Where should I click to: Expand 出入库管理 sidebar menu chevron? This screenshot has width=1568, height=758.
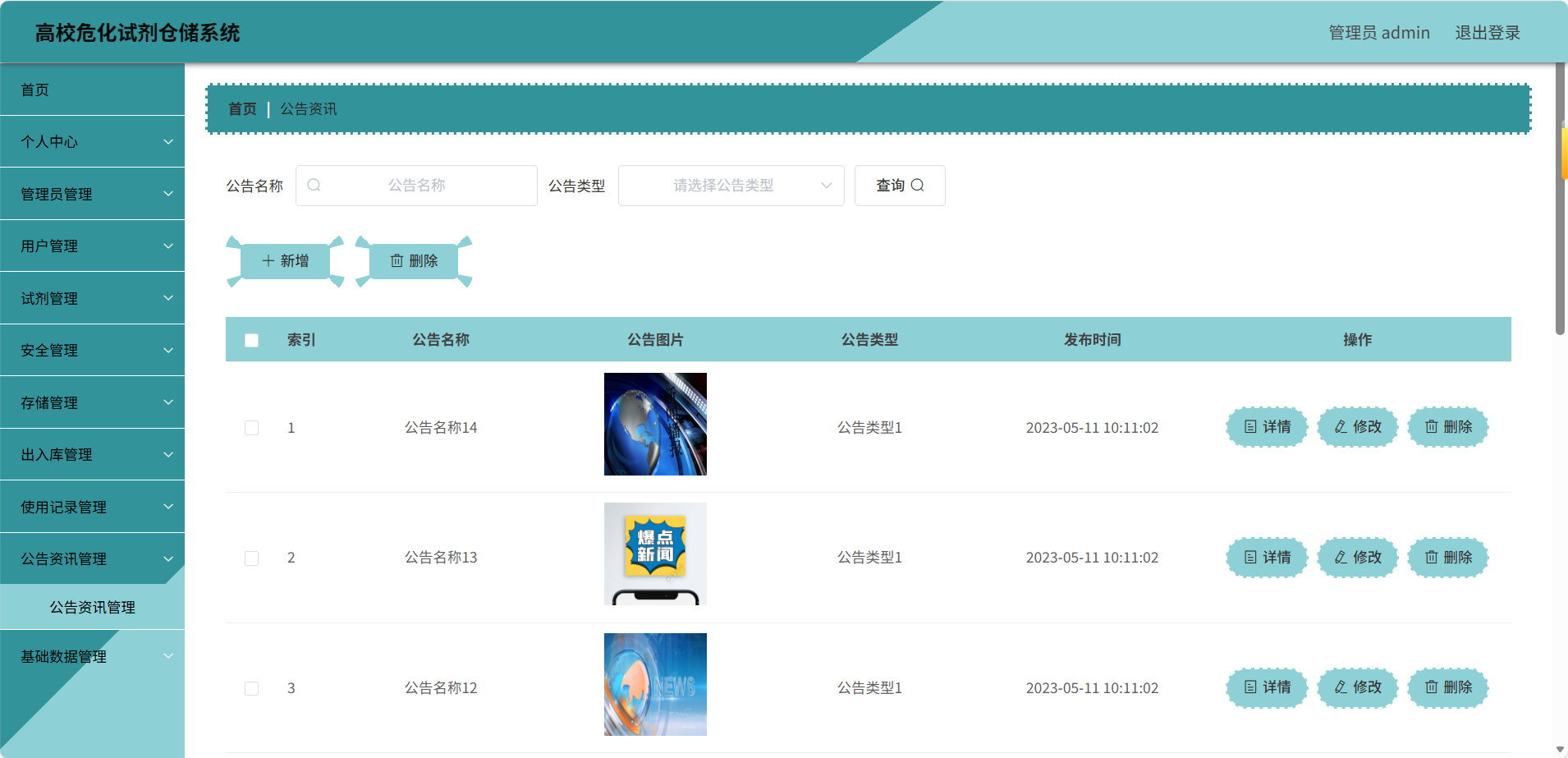coord(168,455)
